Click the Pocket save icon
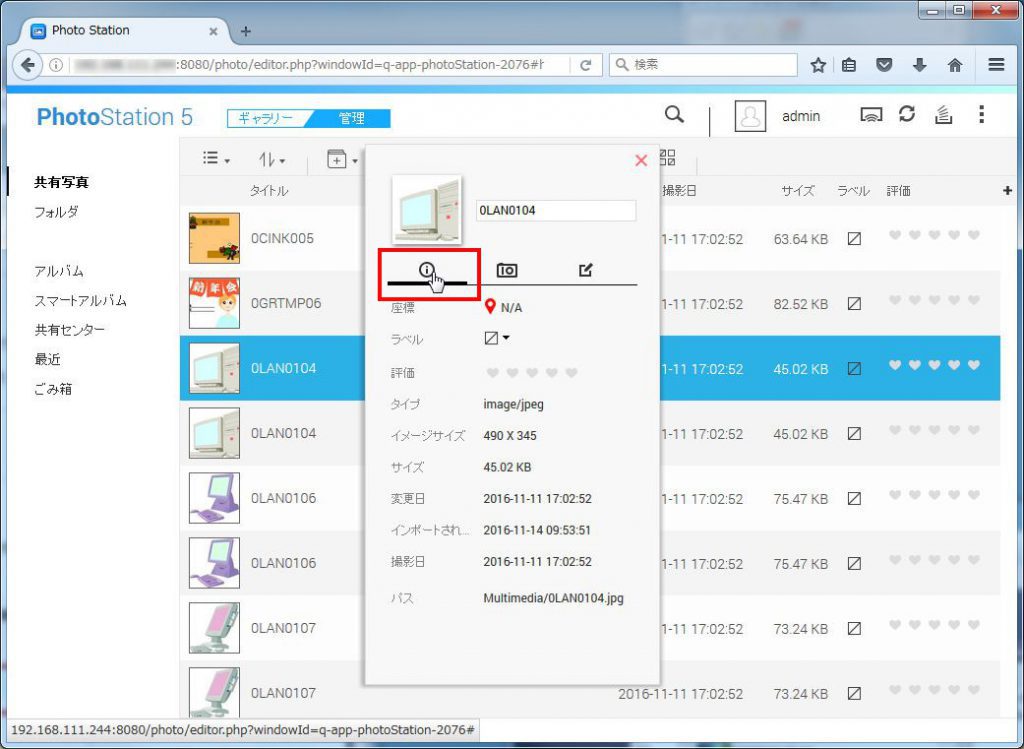Viewport: 1024px width, 749px height. (884, 65)
